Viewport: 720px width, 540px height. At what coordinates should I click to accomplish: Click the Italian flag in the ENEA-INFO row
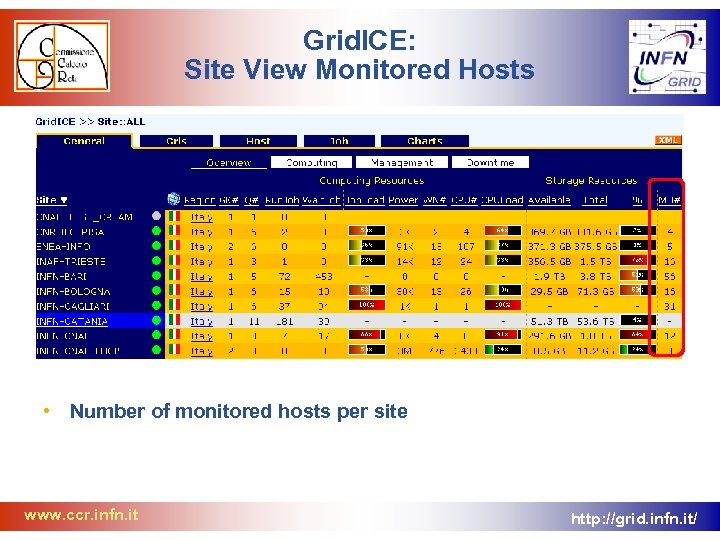(174, 246)
